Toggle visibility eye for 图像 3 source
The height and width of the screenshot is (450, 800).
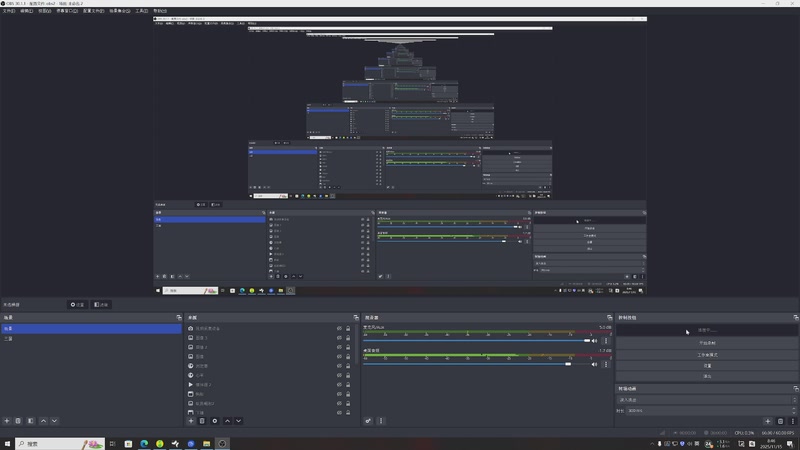(x=339, y=338)
